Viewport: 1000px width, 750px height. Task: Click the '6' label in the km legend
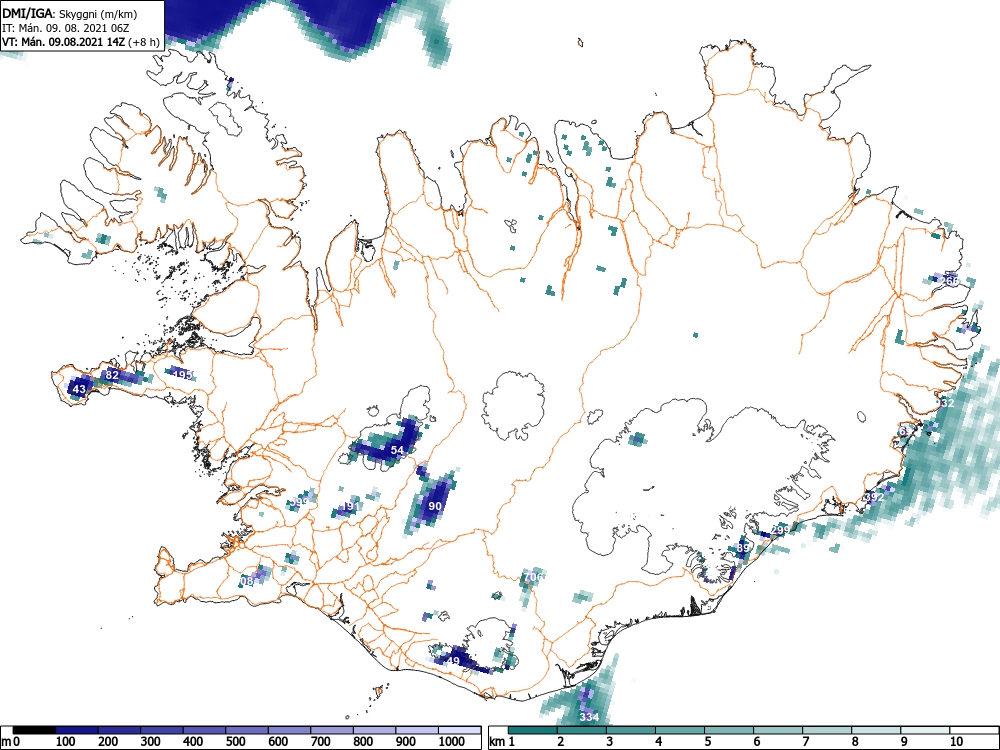(x=757, y=742)
